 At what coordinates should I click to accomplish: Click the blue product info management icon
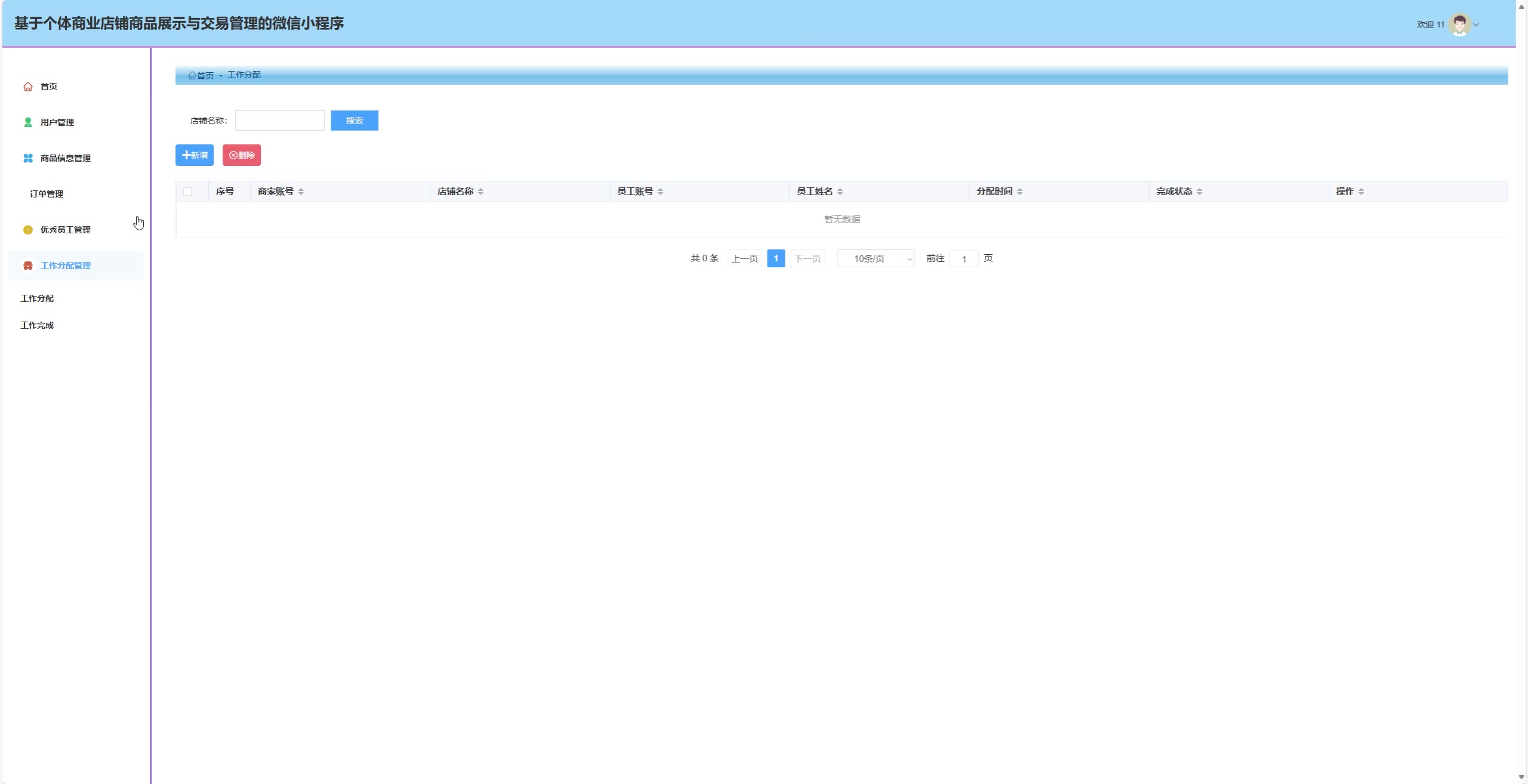[x=28, y=158]
